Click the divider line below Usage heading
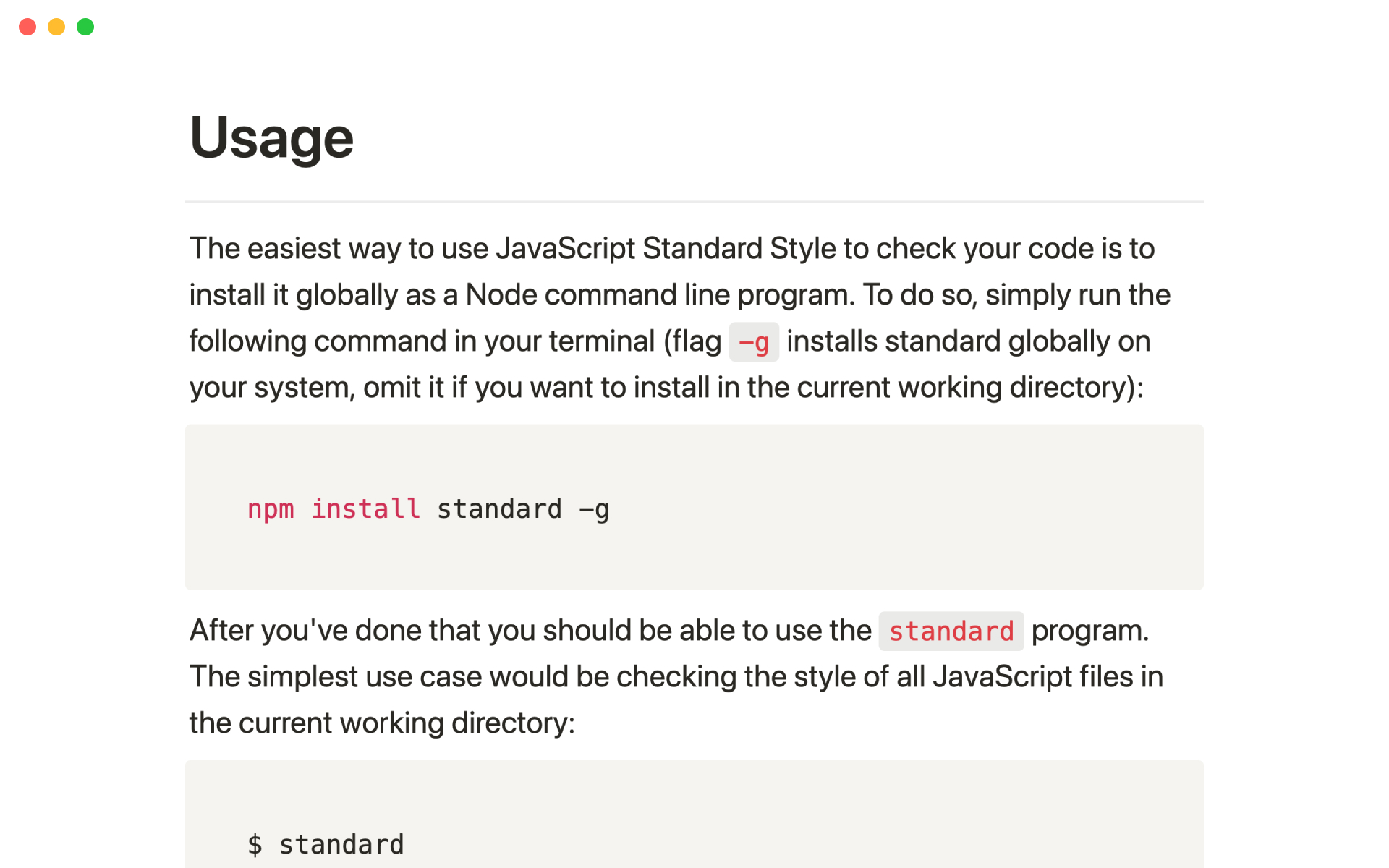1389x868 pixels. coord(694,202)
